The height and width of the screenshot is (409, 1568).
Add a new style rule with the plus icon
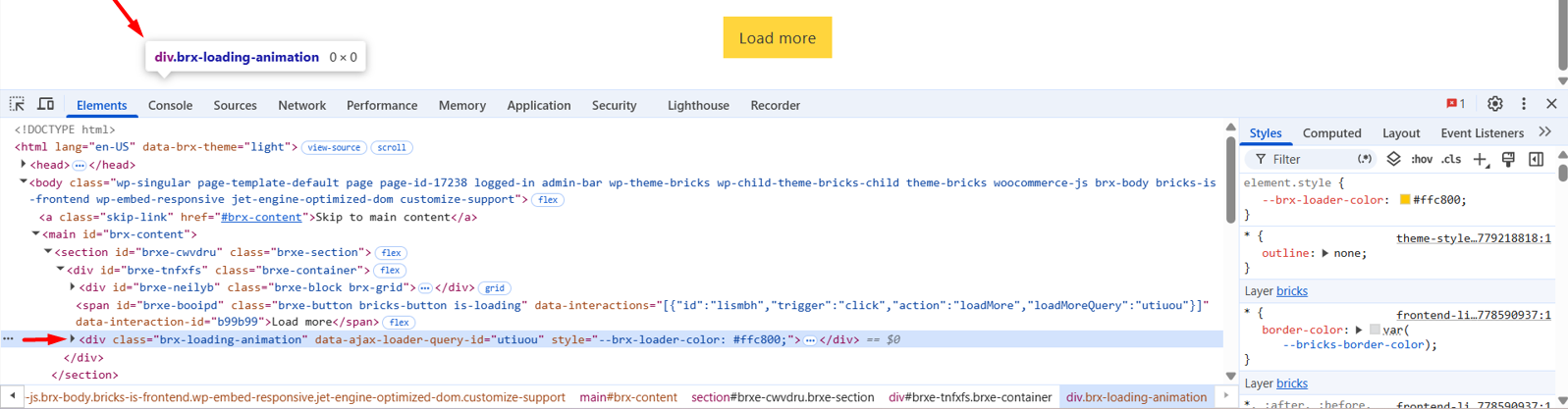point(1480,159)
